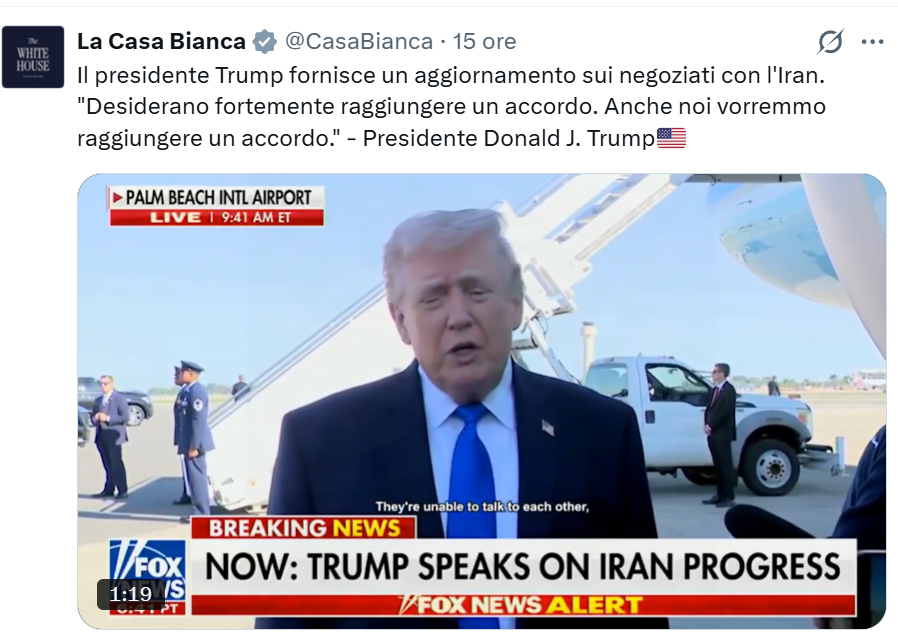The image size is (898, 632).
Task: Open the White House profile avatar
Action: click(x=33, y=57)
